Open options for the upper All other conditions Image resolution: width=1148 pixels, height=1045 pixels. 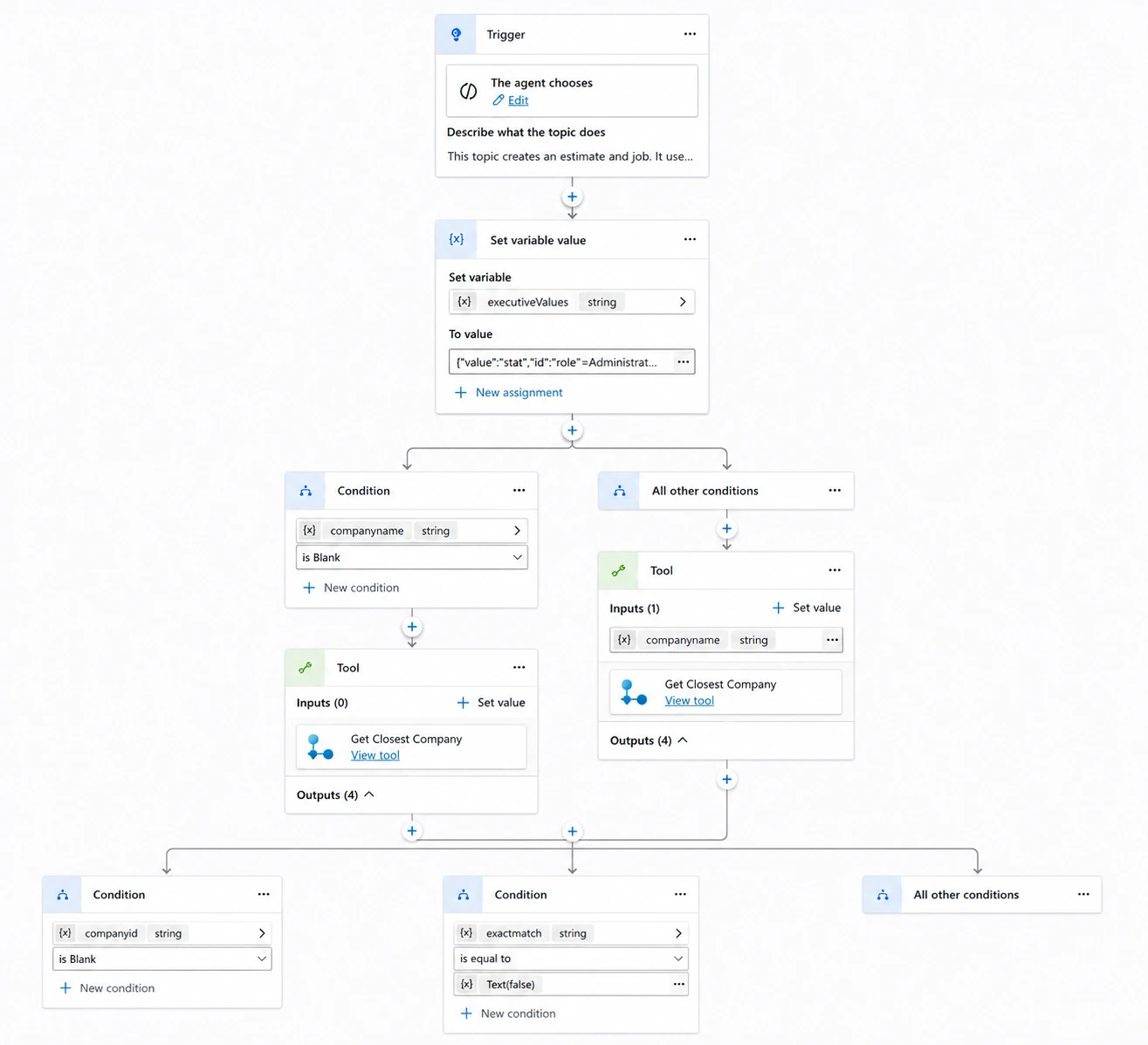[x=835, y=491]
